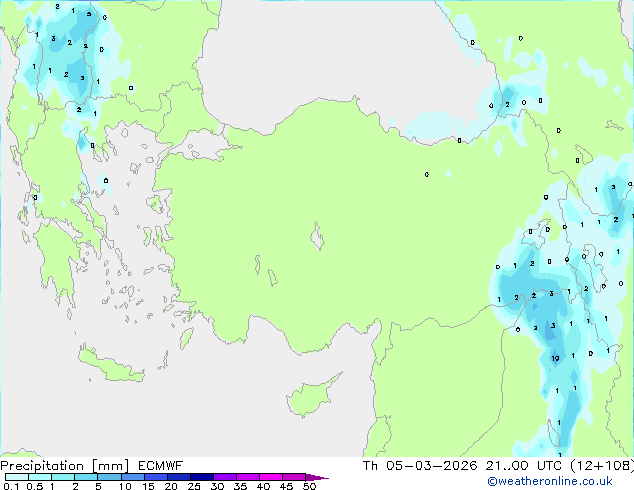
Task: Pick the 45–50 mm legend color box
Action: pyautogui.click(x=294, y=477)
